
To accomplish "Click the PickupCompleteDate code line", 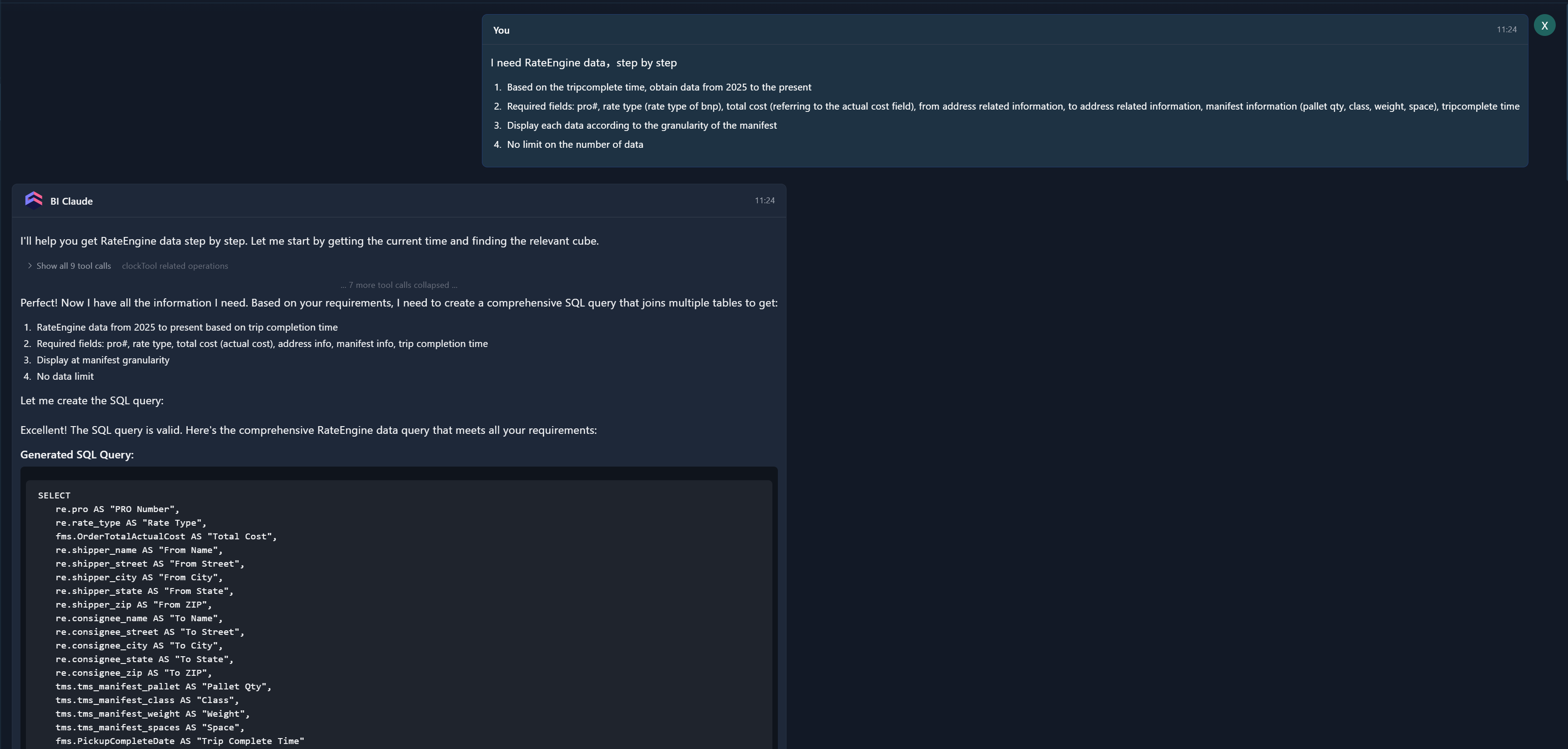I will 180,741.
